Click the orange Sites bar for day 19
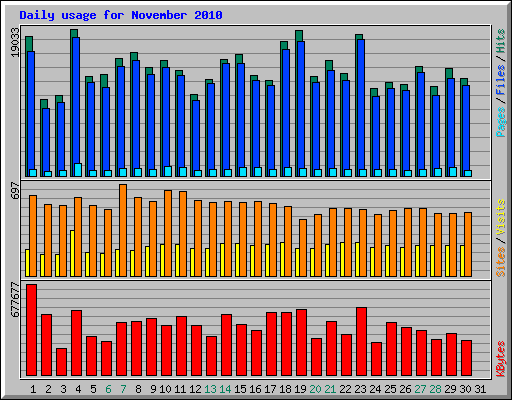512x400 pixels. 303,248
